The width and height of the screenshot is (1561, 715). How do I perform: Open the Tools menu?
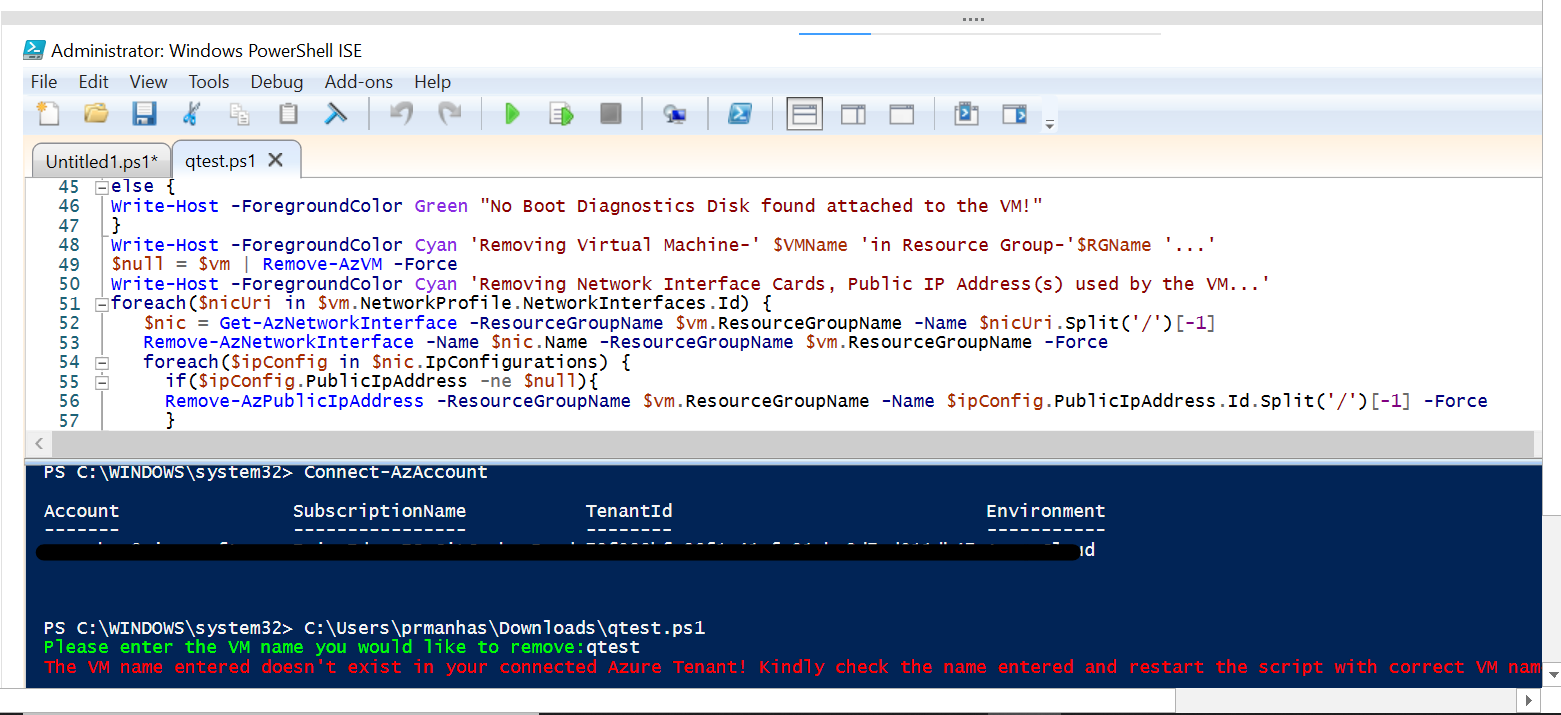209,82
